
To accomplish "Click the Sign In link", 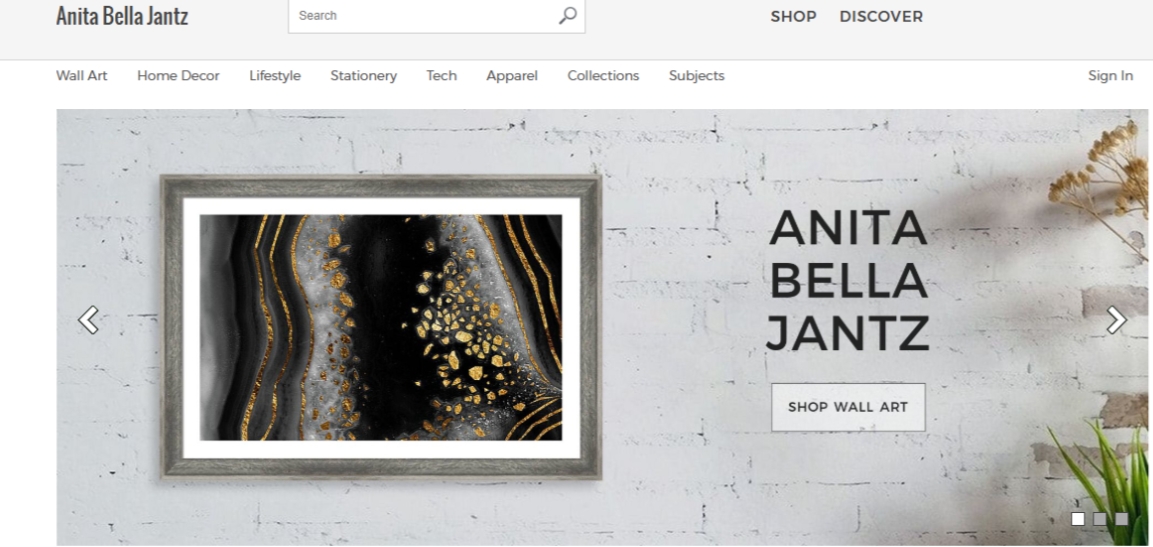I will (1110, 76).
